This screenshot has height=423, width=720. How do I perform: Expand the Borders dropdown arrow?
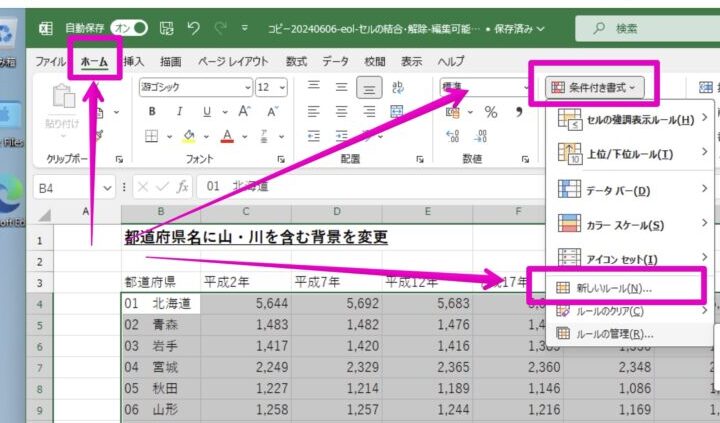[x=169, y=136]
